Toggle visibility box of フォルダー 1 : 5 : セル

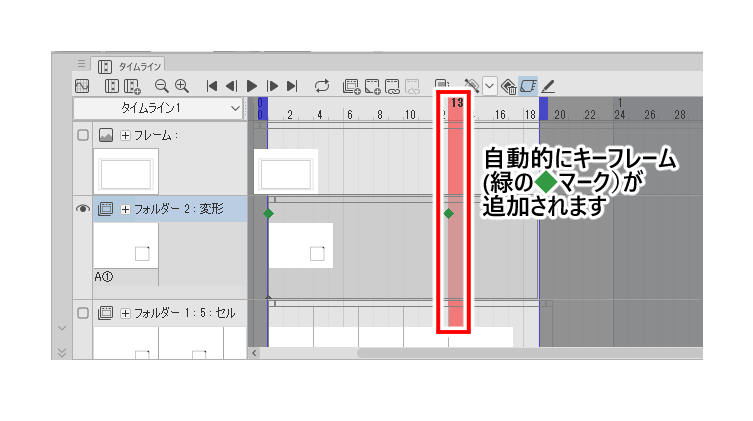coord(83,313)
